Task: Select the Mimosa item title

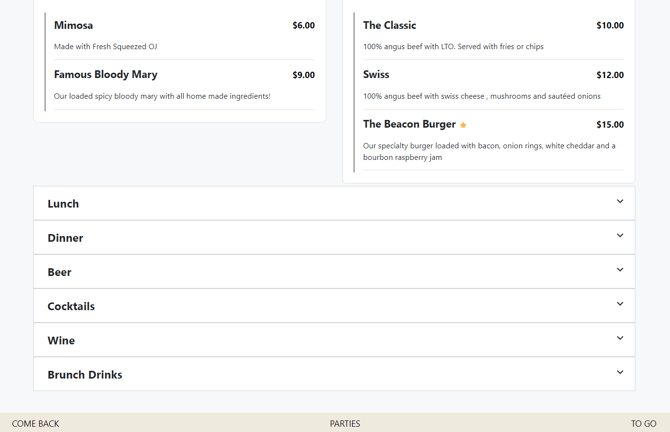Action: 73,25
